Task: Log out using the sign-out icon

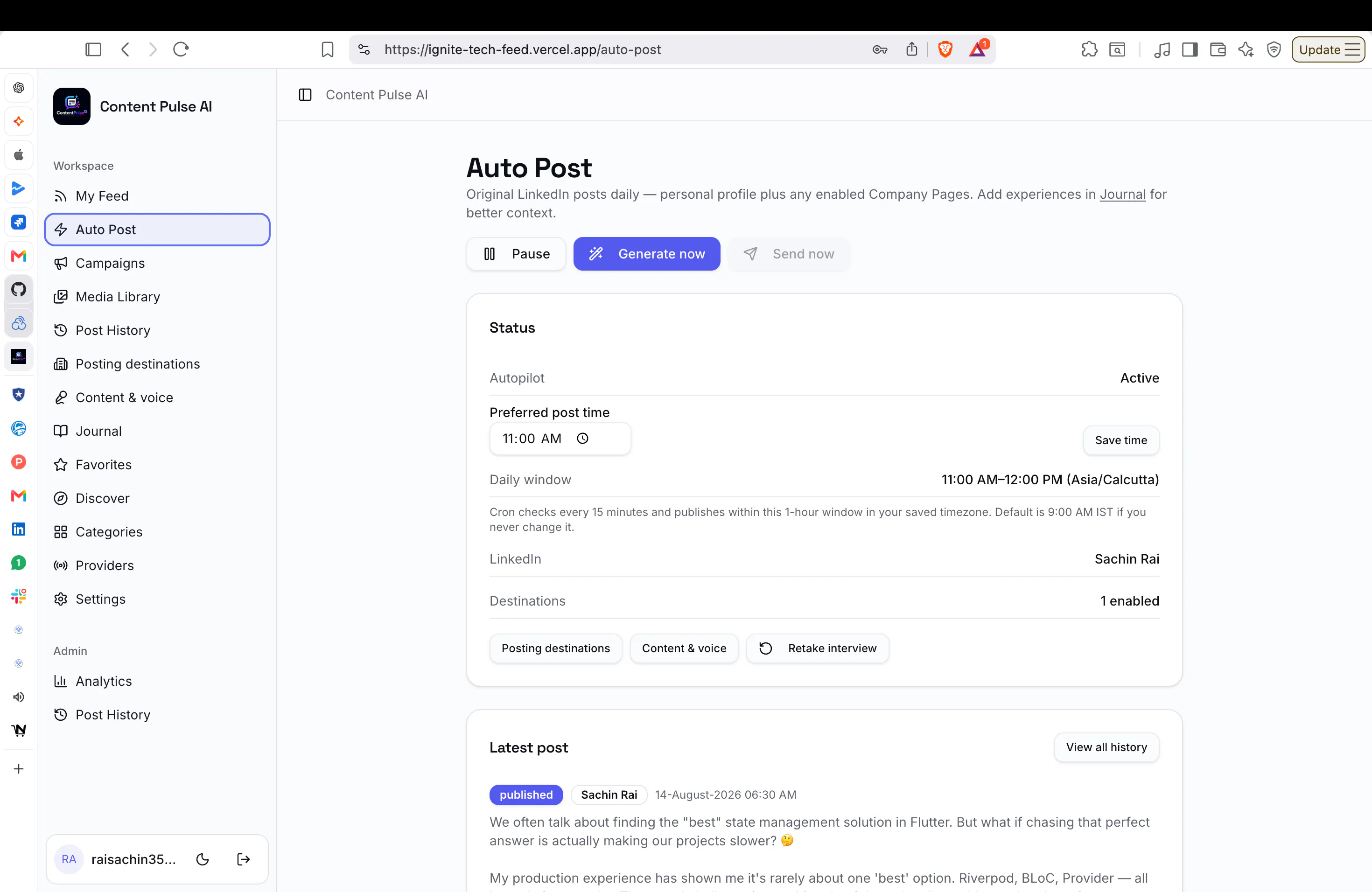Action: pyautogui.click(x=243, y=859)
